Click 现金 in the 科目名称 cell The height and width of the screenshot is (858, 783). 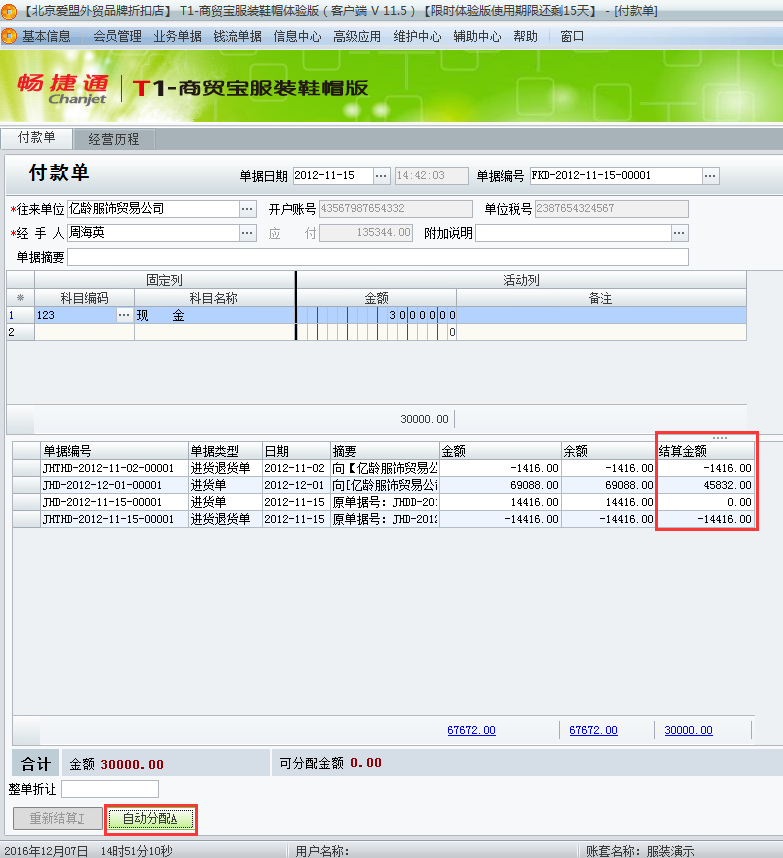point(214,315)
